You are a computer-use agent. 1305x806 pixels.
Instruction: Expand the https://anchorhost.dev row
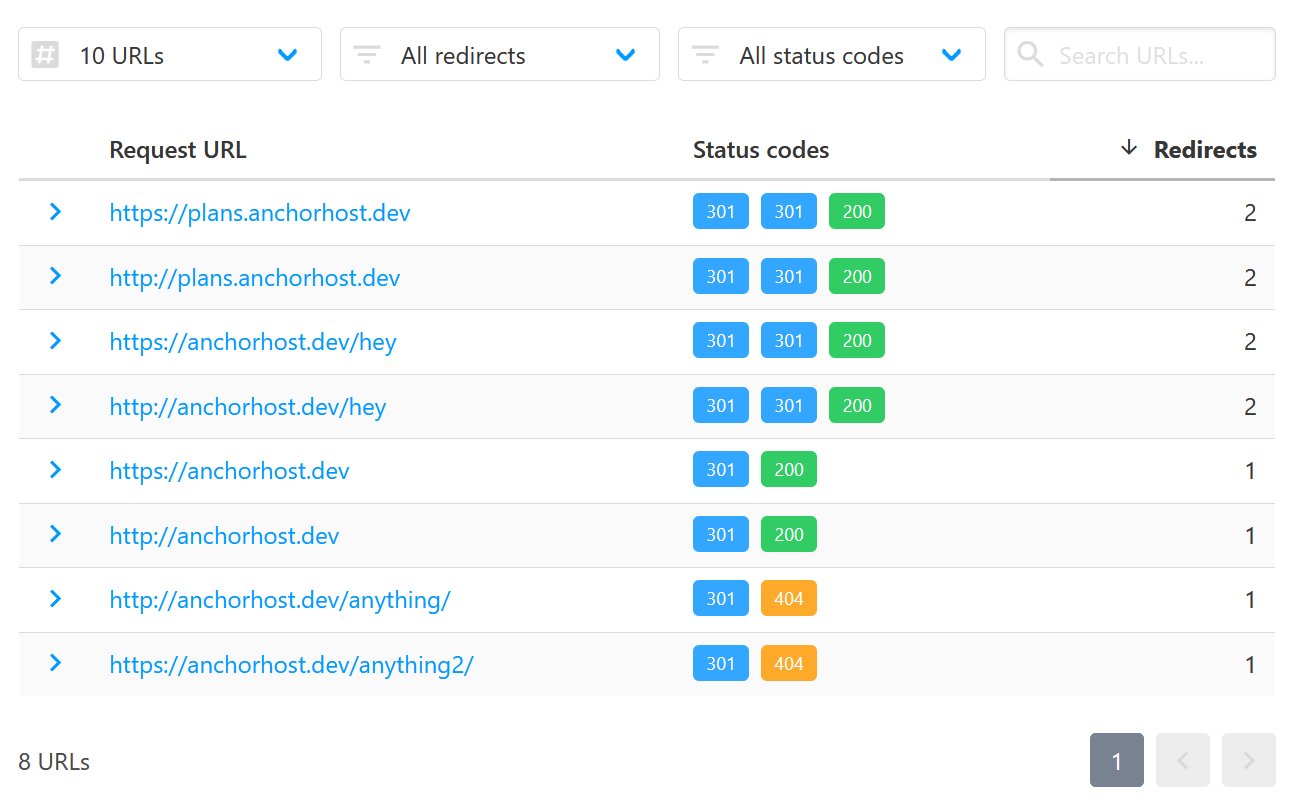point(55,470)
